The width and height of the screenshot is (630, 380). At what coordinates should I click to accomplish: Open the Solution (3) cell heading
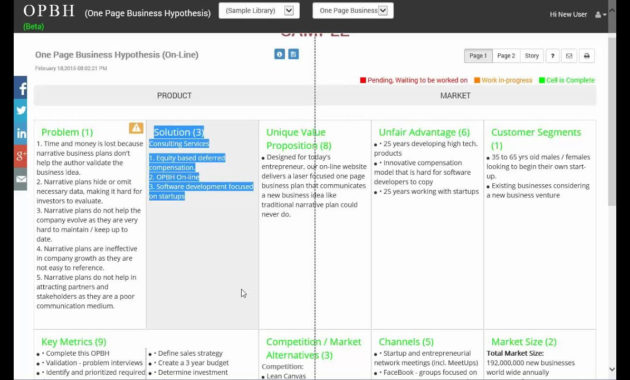point(179,132)
